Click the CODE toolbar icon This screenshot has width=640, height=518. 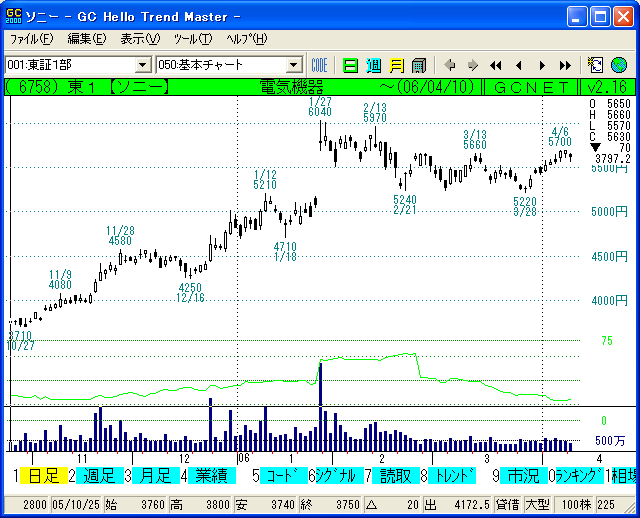point(319,65)
